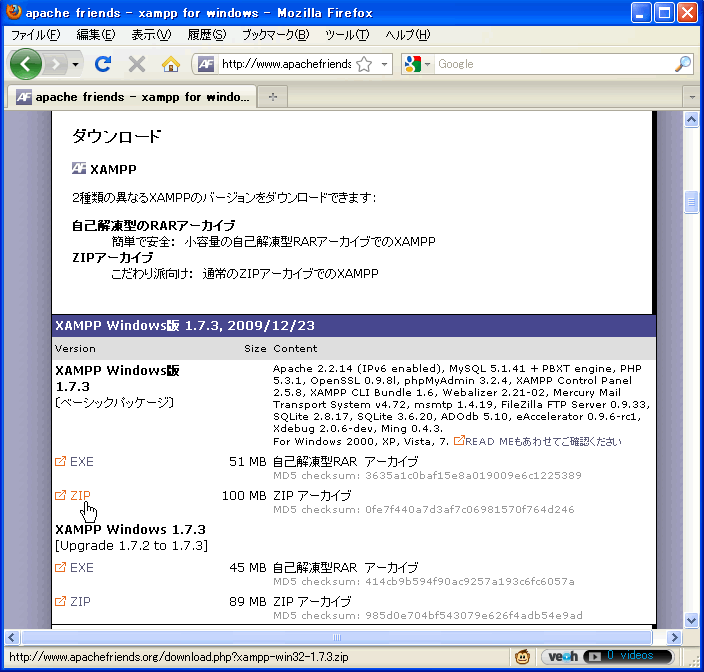The height and width of the screenshot is (672, 704).
Task: Select the apache friends xampp tab
Action: [132, 97]
